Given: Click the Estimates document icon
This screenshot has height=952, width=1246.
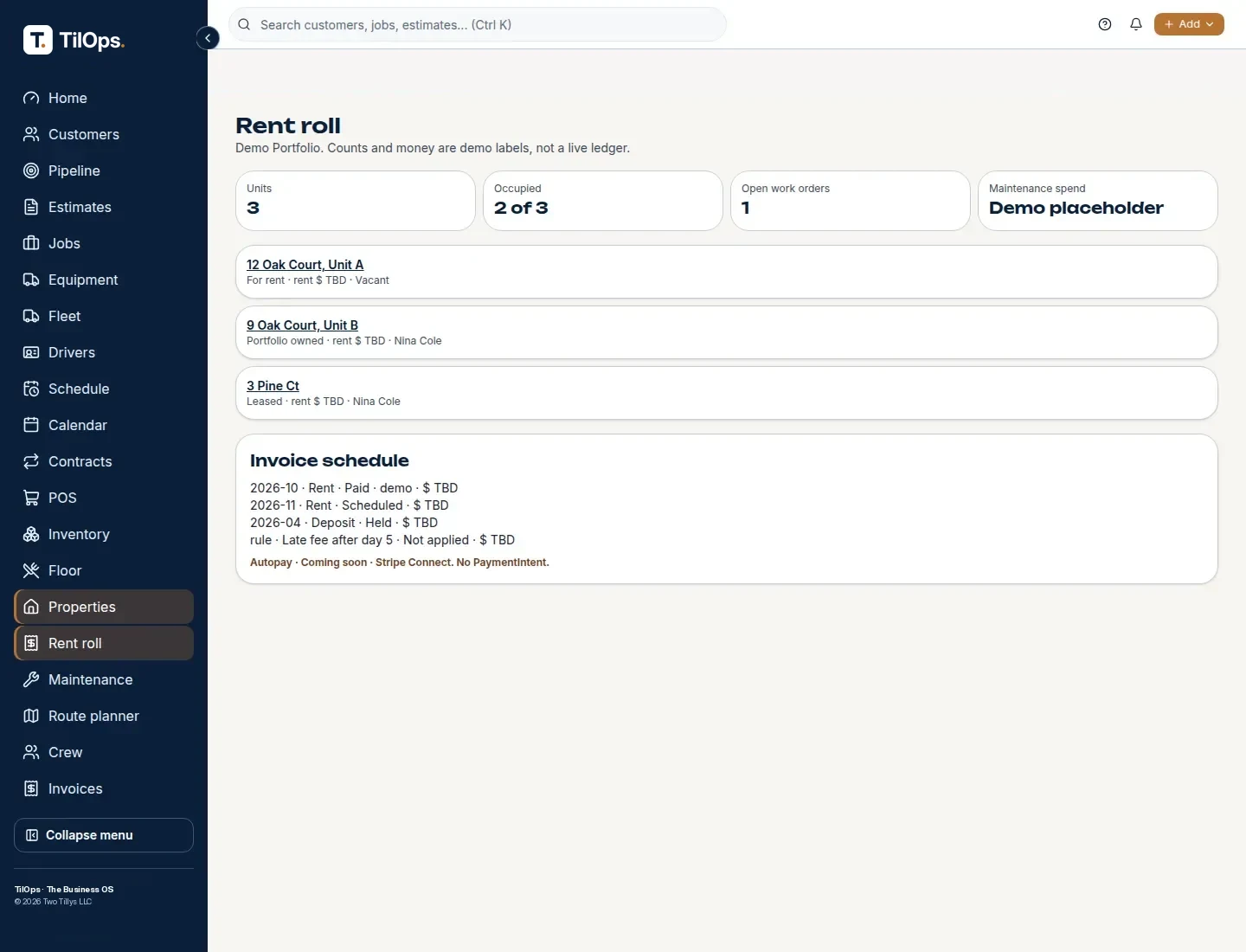Looking at the screenshot, I should click(x=31, y=207).
